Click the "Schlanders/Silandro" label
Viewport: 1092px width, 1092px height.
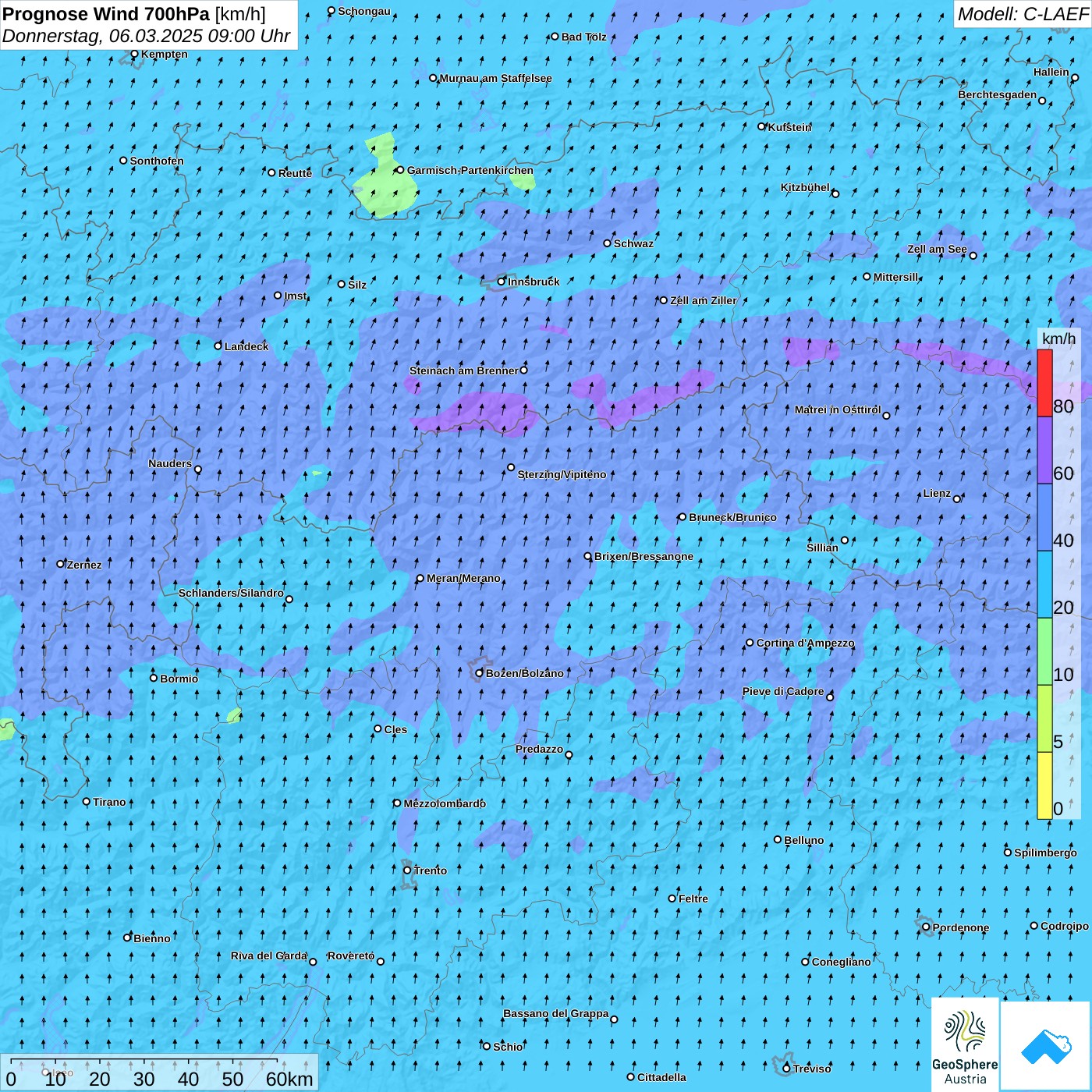[x=231, y=593]
